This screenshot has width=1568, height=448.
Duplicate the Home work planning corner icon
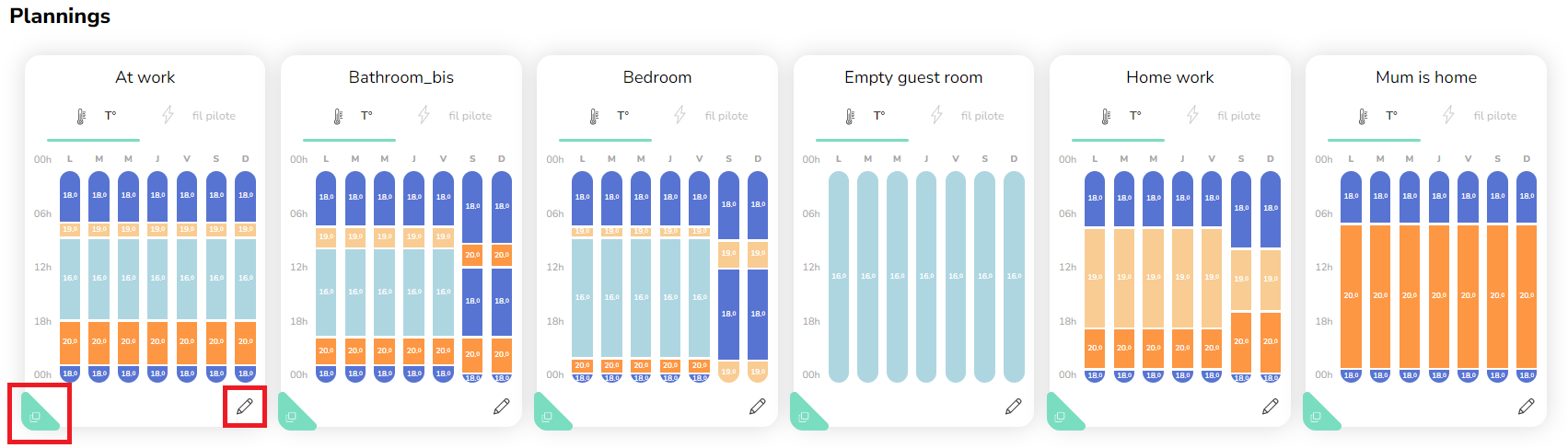1060,416
